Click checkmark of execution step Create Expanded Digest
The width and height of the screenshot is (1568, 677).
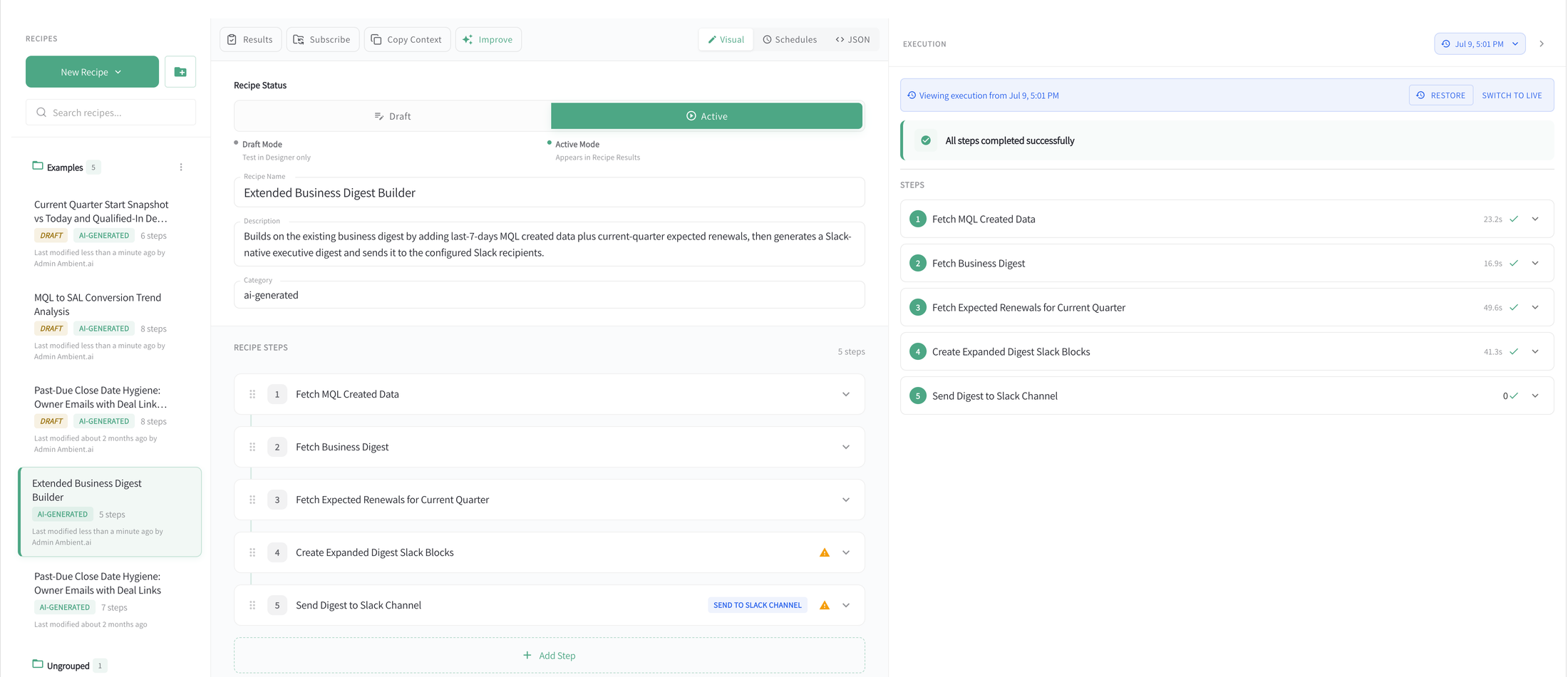tap(1514, 351)
